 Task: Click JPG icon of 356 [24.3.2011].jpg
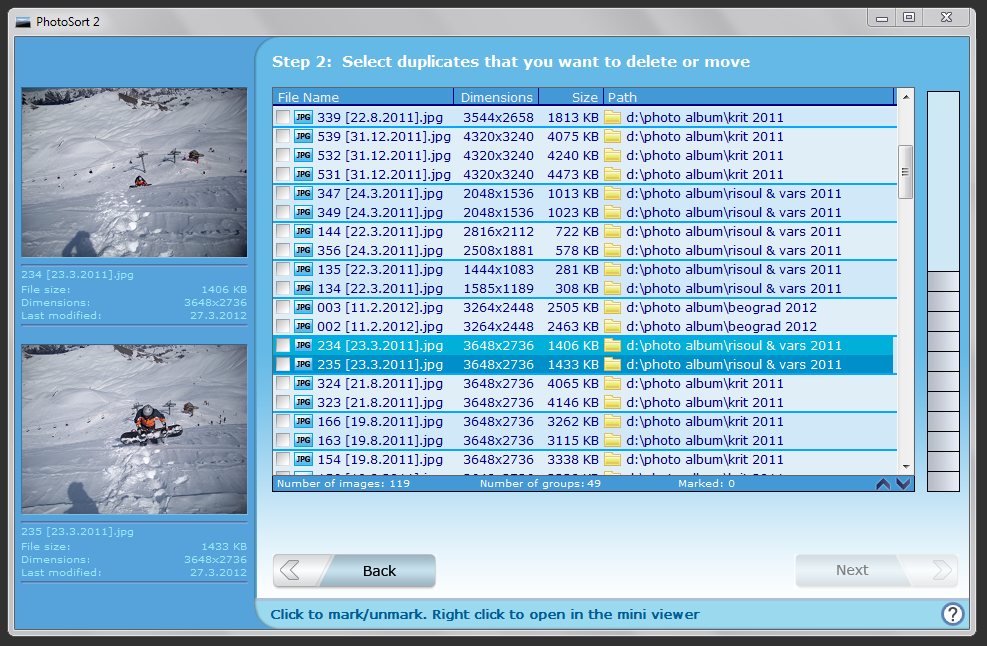(x=303, y=250)
